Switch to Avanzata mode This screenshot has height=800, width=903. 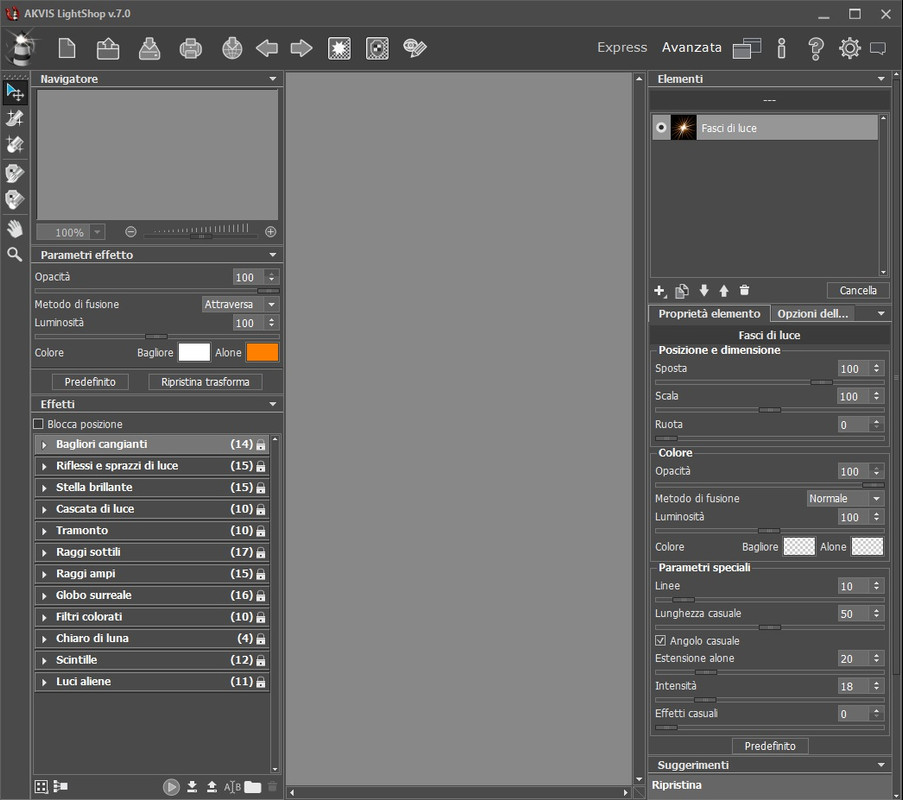(x=692, y=47)
